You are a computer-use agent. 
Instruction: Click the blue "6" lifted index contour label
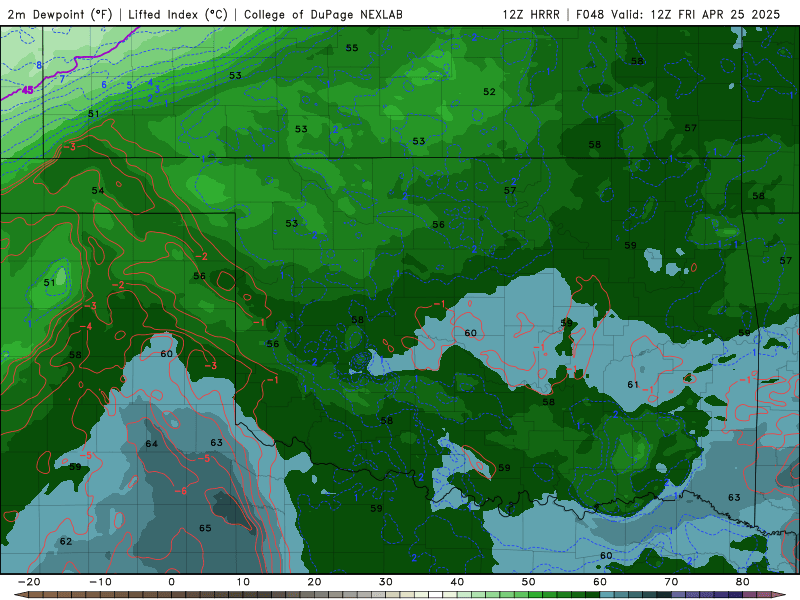pos(104,85)
